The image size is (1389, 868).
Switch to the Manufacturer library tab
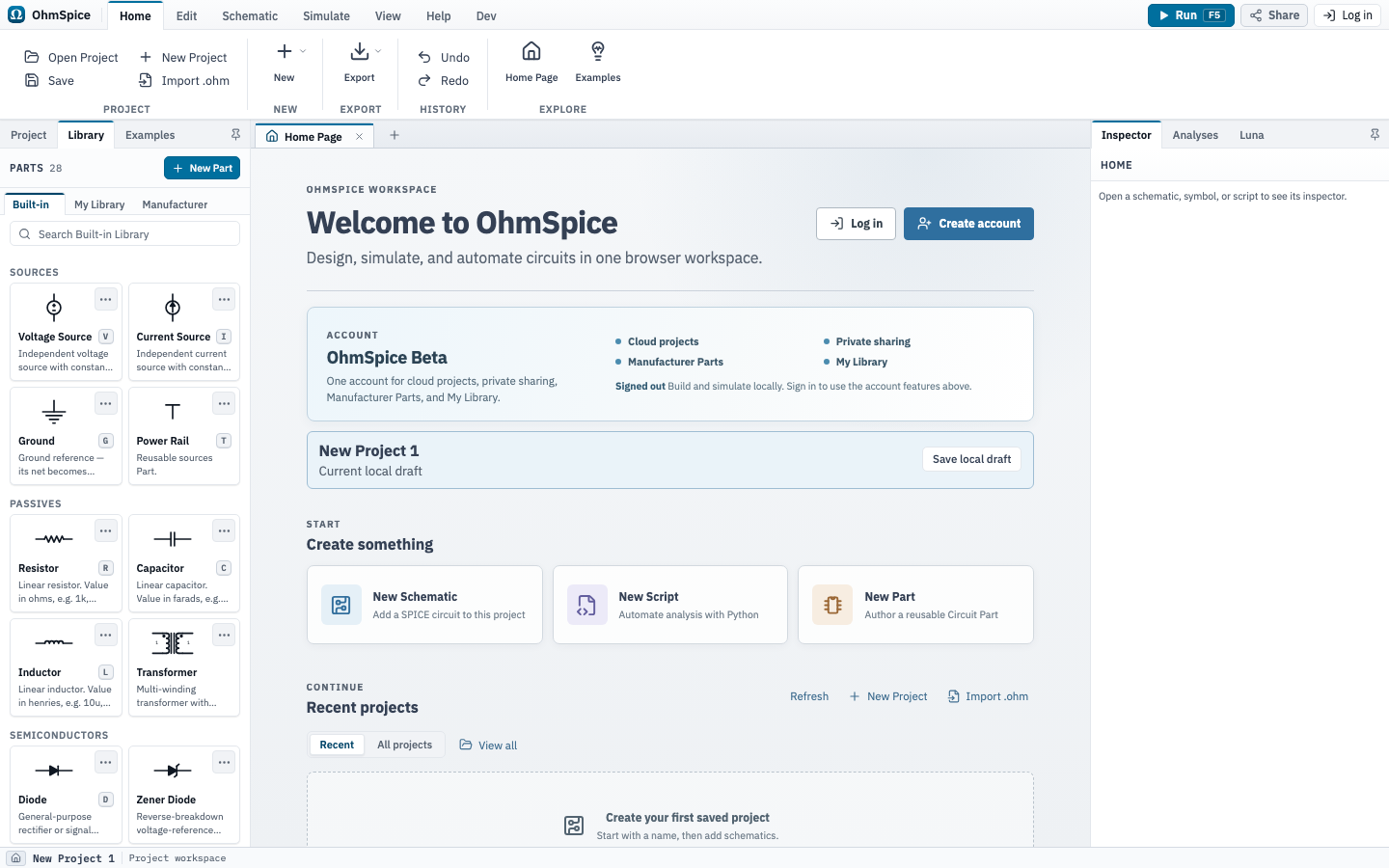point(175,204)
